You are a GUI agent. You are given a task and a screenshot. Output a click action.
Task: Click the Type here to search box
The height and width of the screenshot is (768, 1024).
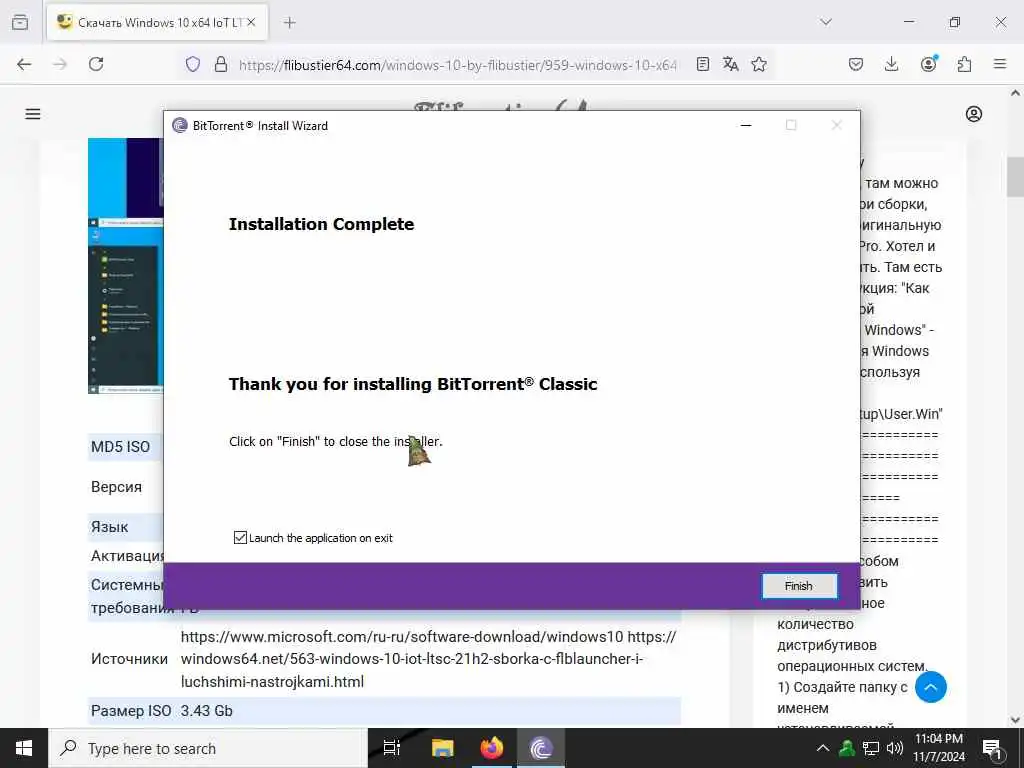tap(208, 748)
